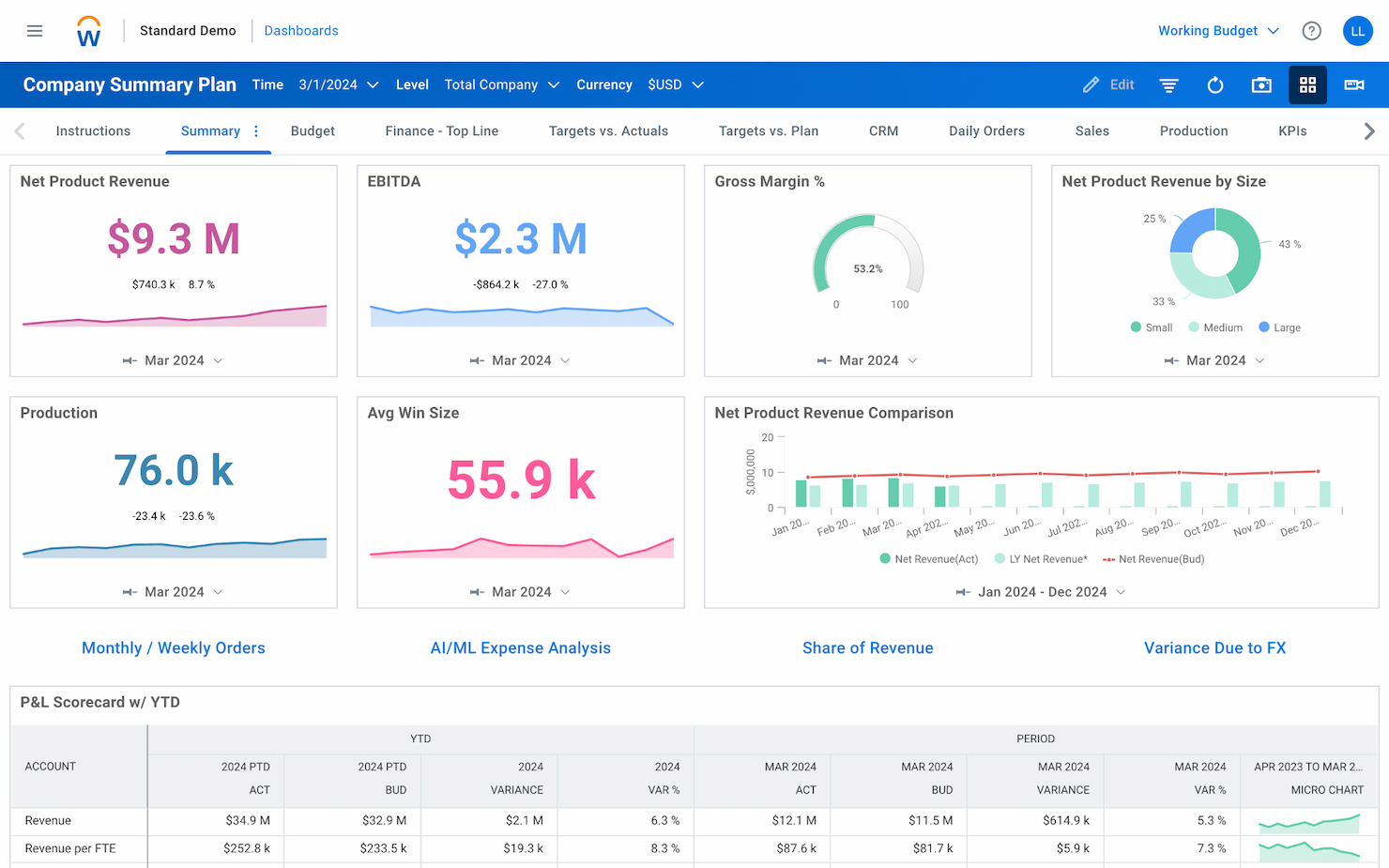The width and height of the screenshot is (1389, 868).
Task: Open Share of Revenue link
Action: click(868, 648)
